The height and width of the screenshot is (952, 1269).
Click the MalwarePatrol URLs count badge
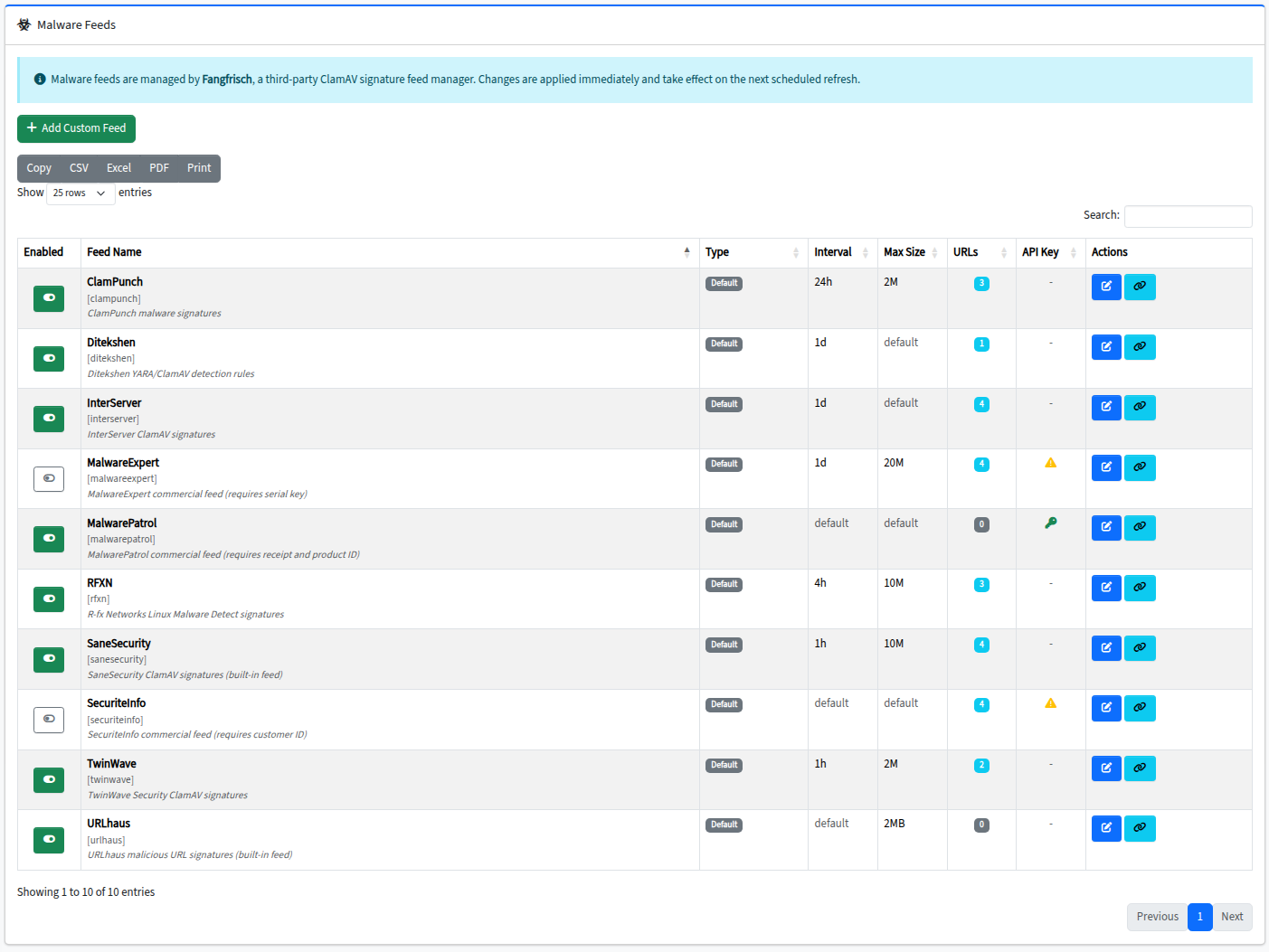coord(981,524)
